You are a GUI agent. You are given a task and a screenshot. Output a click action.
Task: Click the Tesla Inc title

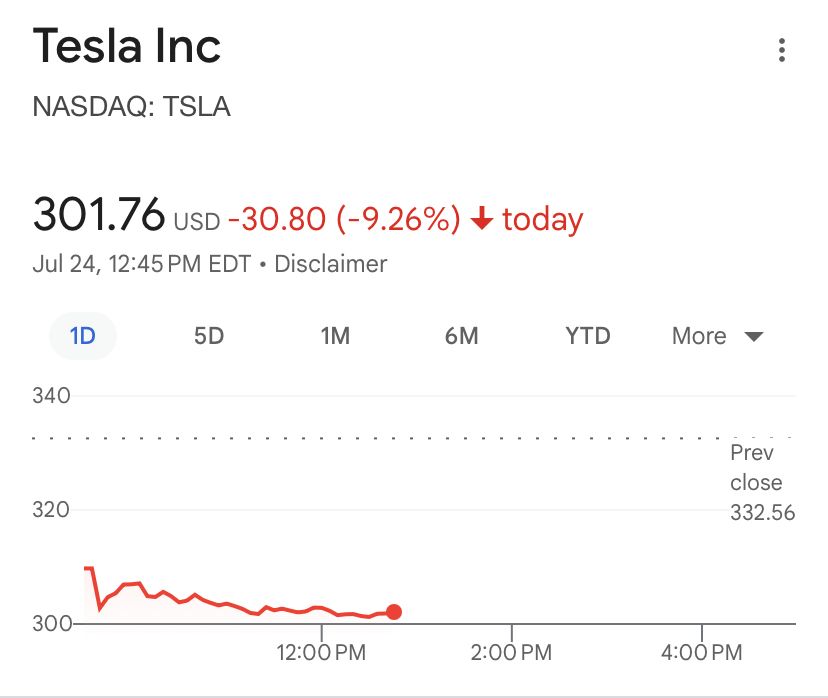127,46
